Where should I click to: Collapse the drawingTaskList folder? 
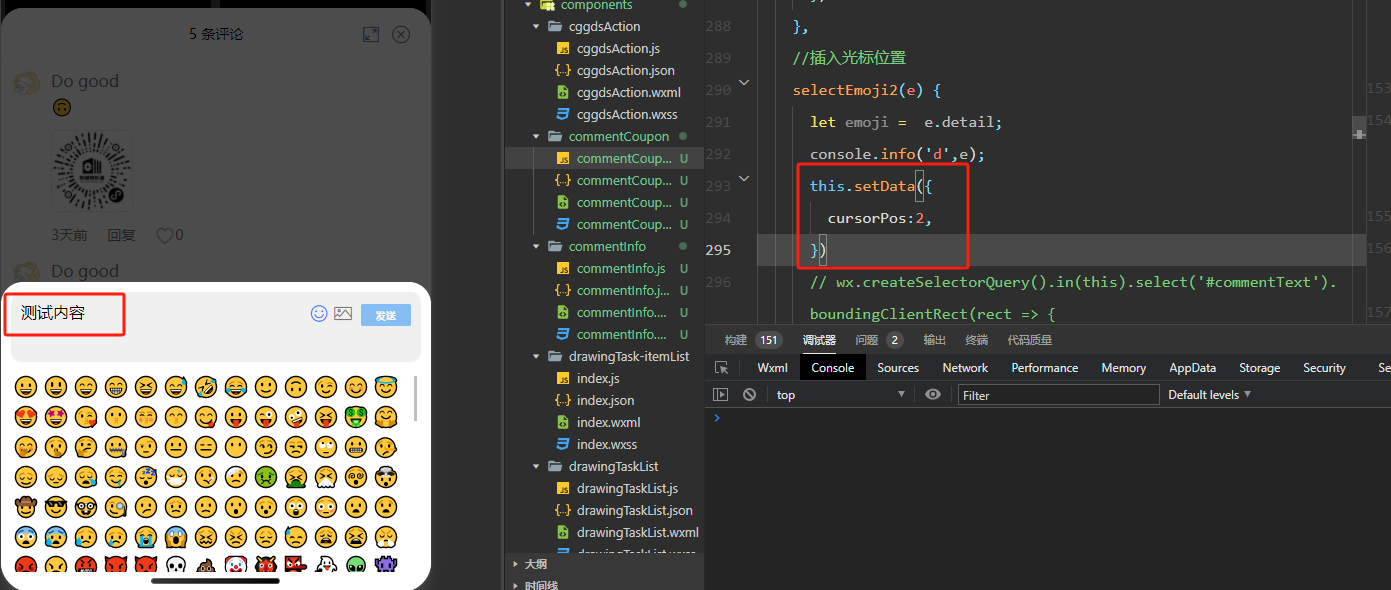tap(537, 466)
